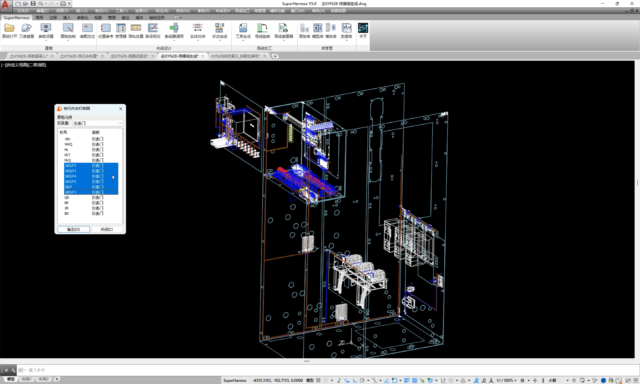640x384 pixels.
Task: Select the green L-shaped wire icon in processing group
Action: pyautogui.click(x=262, y=28)
